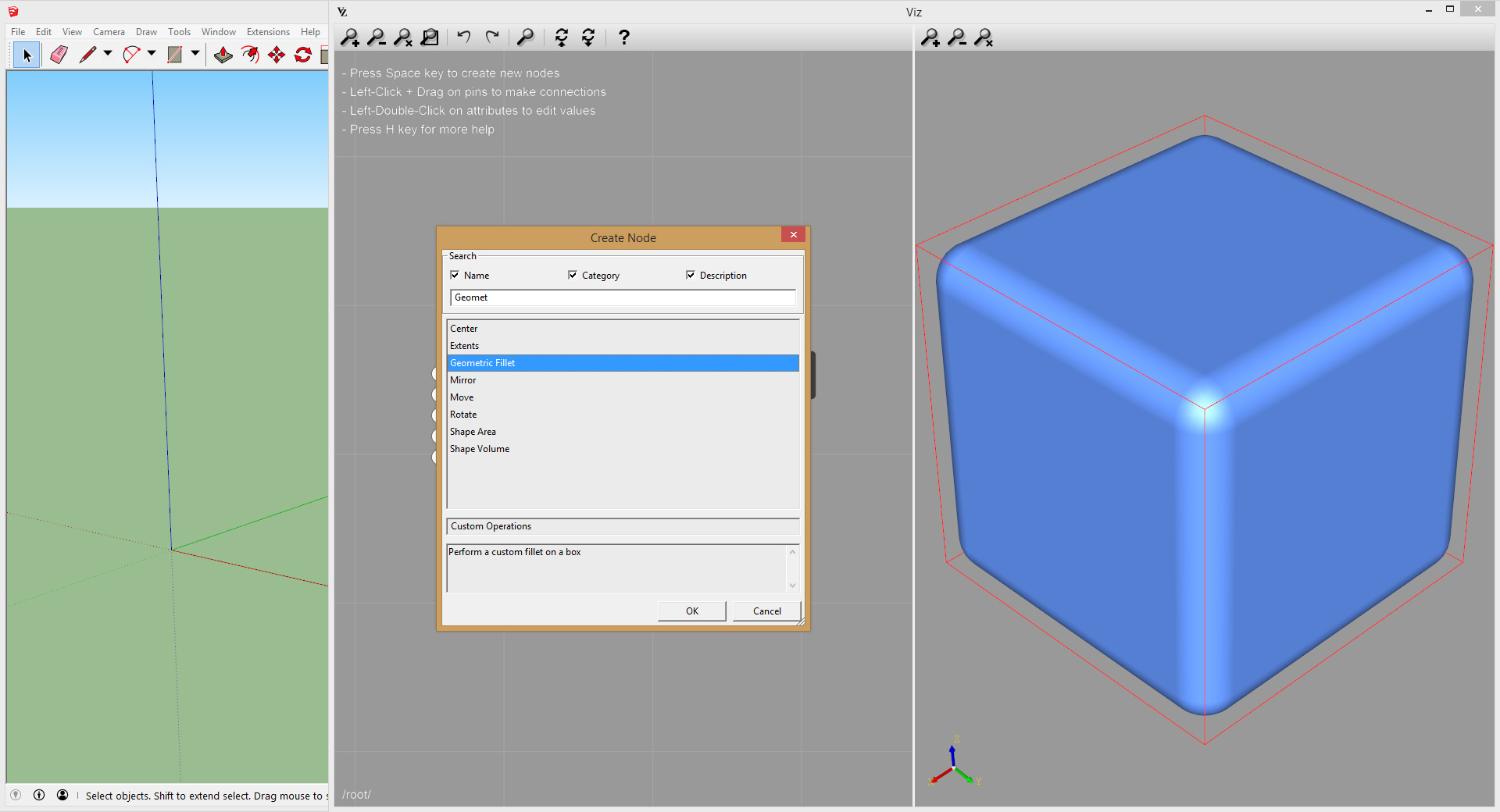
Task: Zoom in on the node graph
Action: (350, 37)
